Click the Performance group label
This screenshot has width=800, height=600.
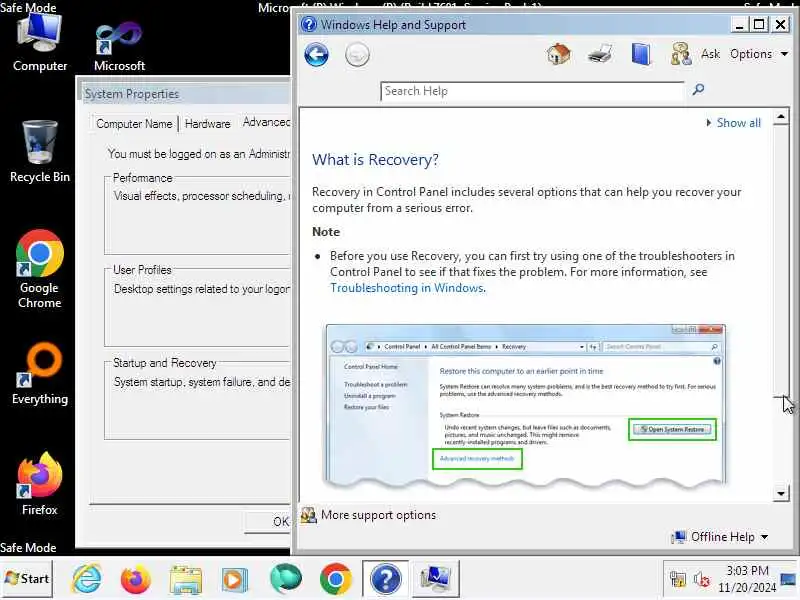(142, 178)
